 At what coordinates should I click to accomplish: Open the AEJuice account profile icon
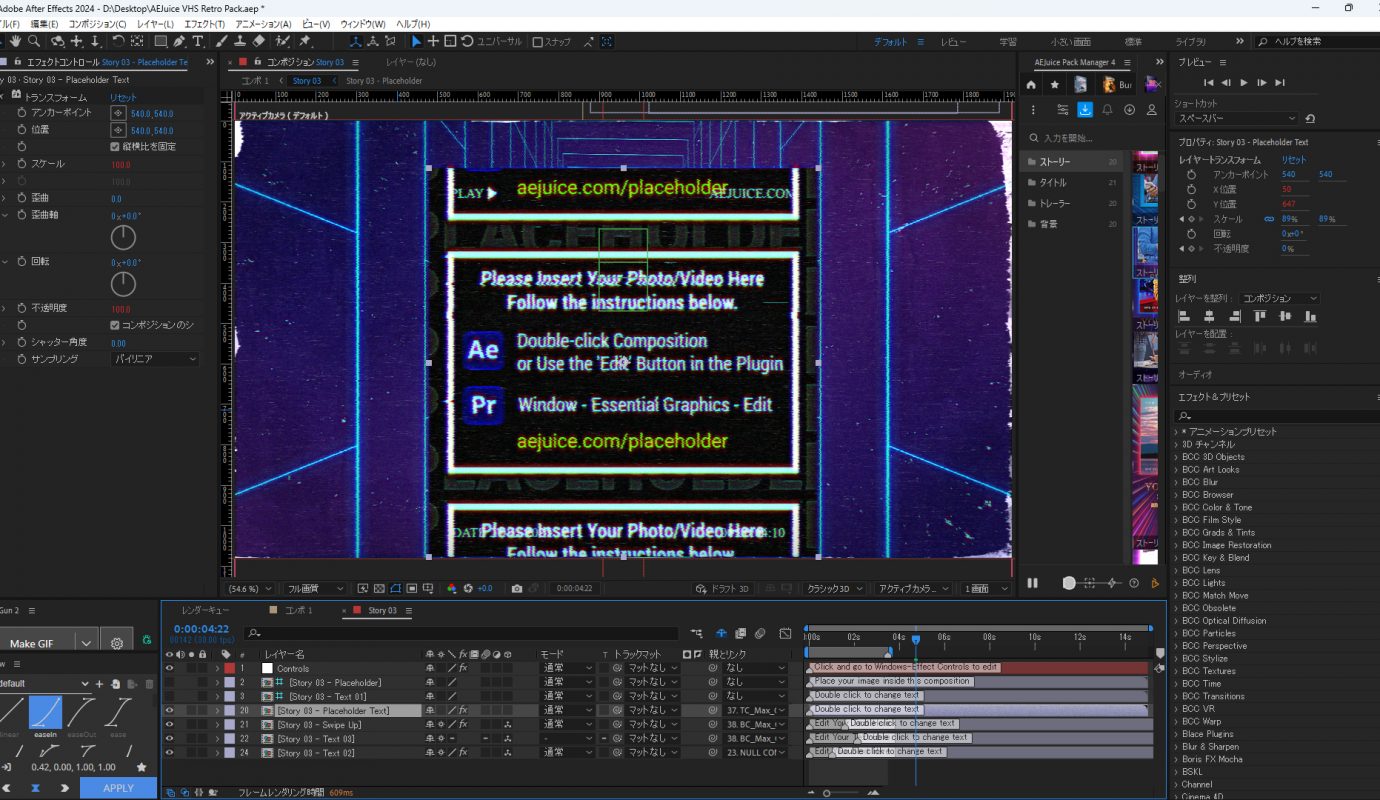(x=1152, y=109)
